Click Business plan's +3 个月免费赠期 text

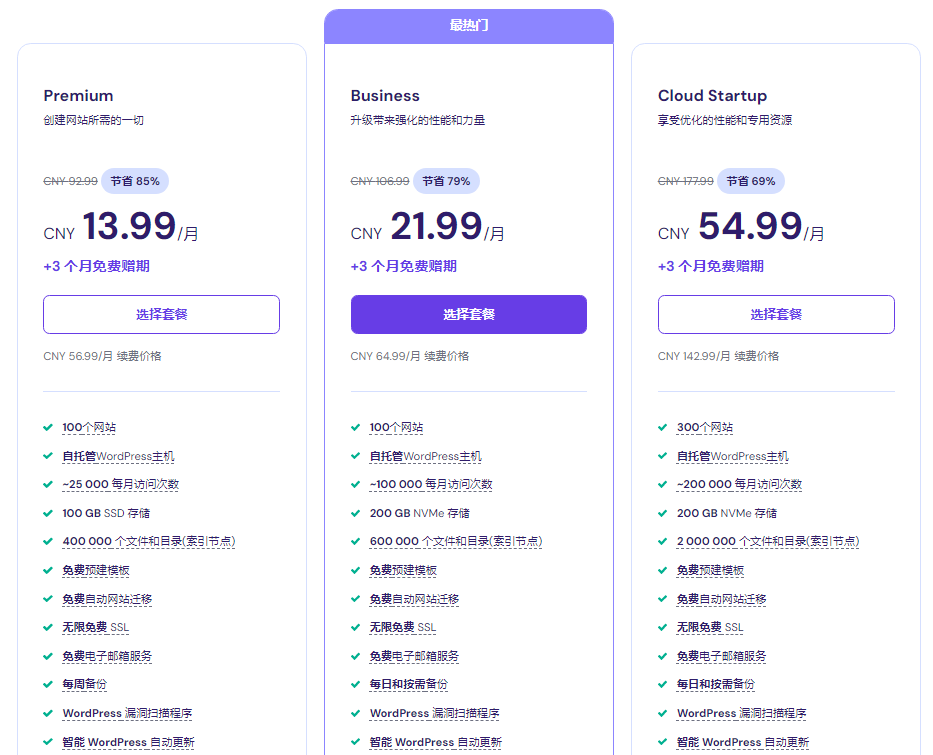tap(403, 266)
